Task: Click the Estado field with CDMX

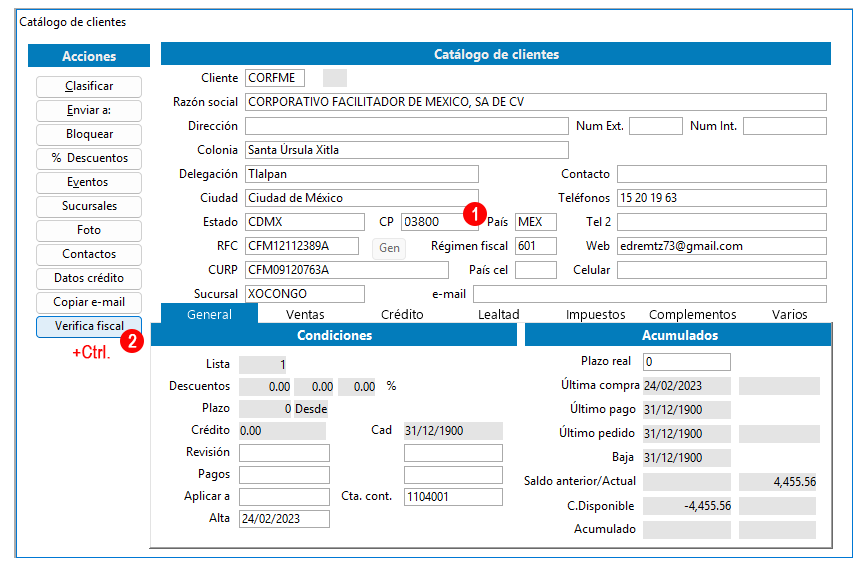Action: point(305,222)
